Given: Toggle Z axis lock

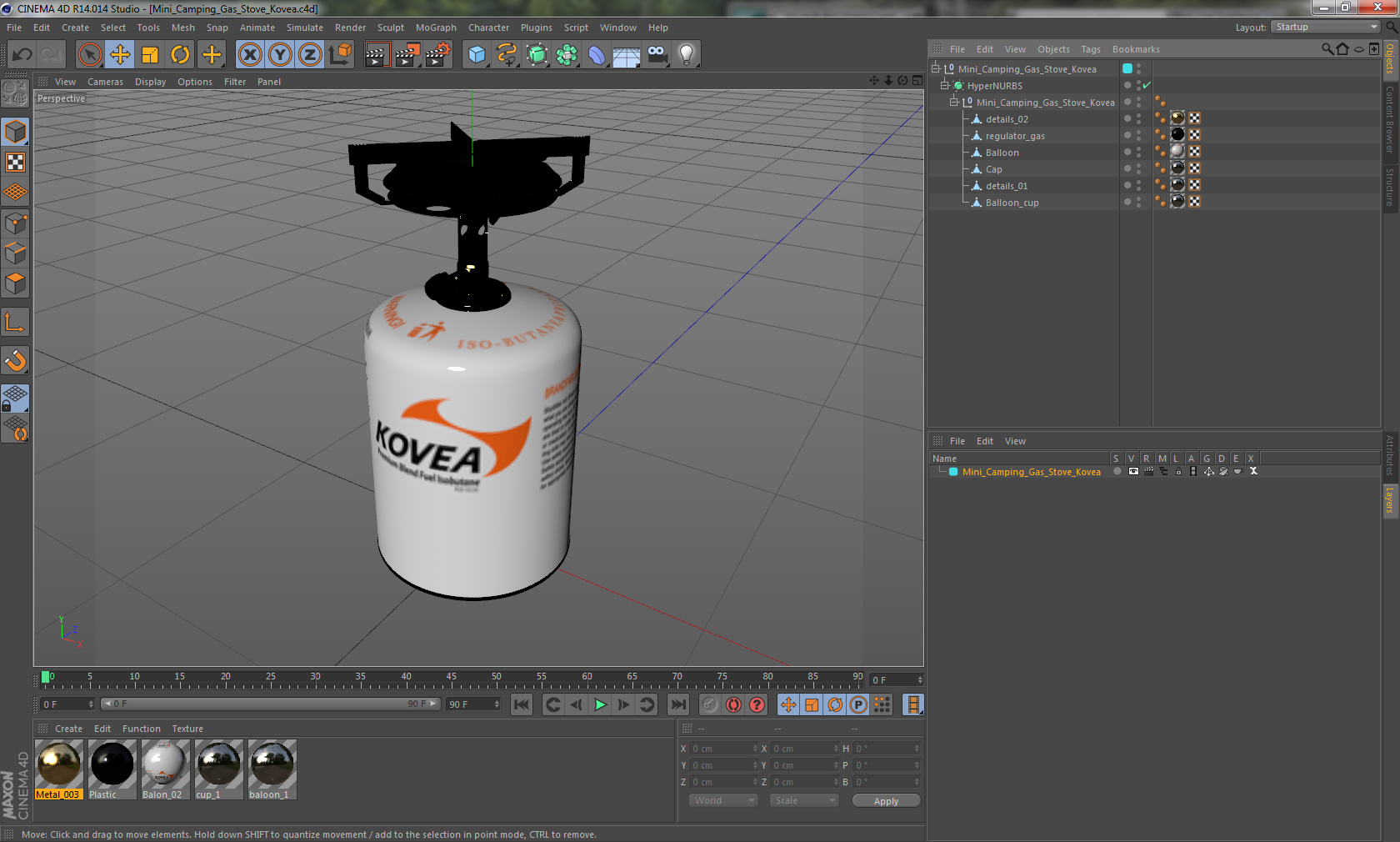Looking at the screenshot, I should tap(310, 55).
